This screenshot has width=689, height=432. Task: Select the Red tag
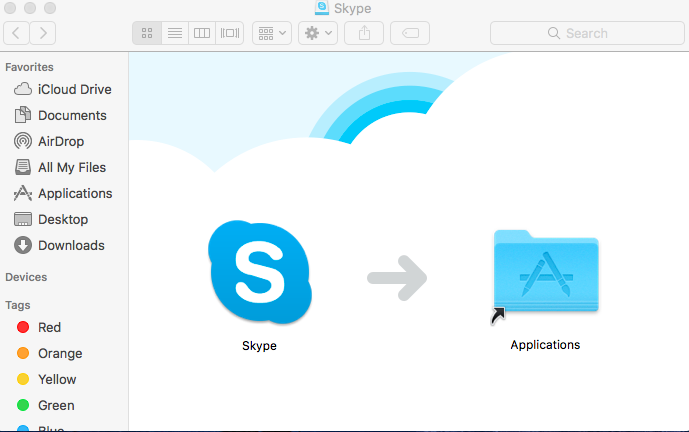coord(64,327)
